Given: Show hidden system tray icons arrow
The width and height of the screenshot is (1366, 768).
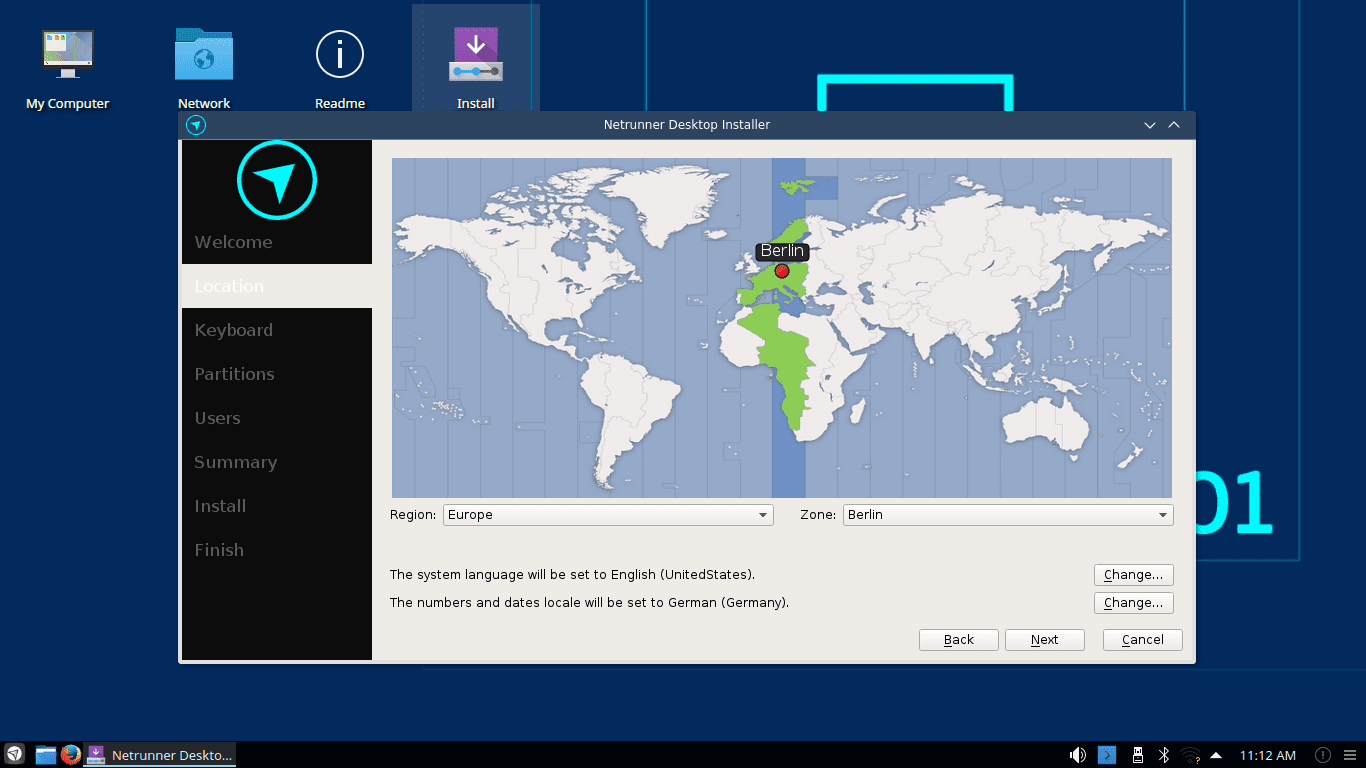Looking at the screenshot, I should pos(1216,755).
